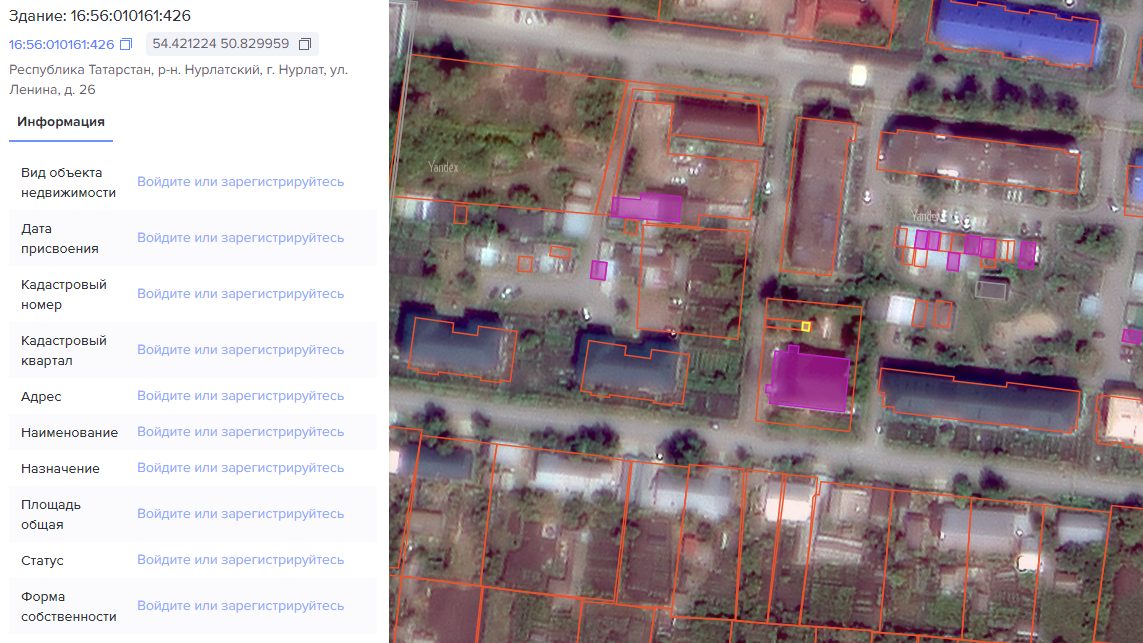Click the label Назначение

(61, 469)
